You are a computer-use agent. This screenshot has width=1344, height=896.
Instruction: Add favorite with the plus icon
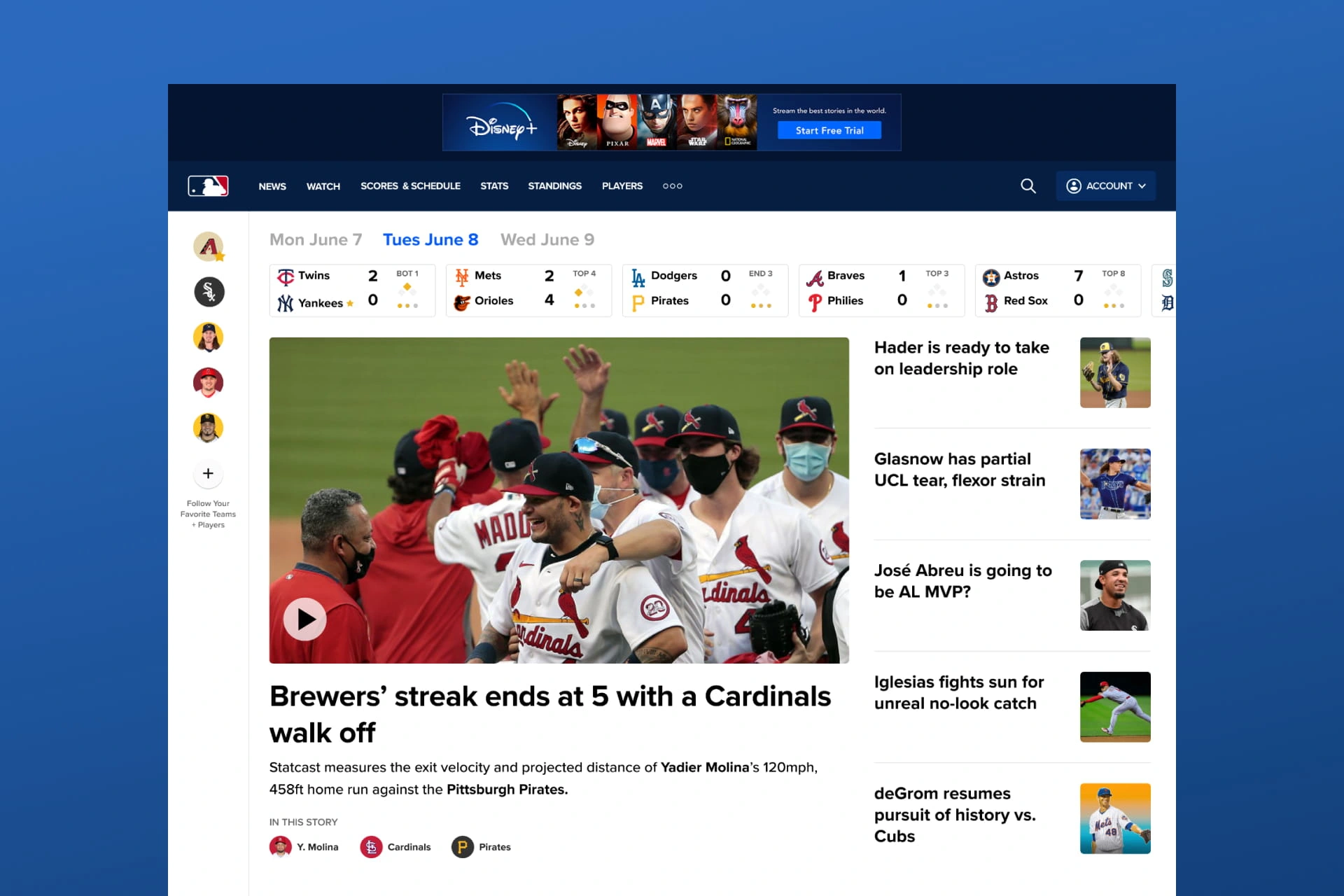click(208, 474)
